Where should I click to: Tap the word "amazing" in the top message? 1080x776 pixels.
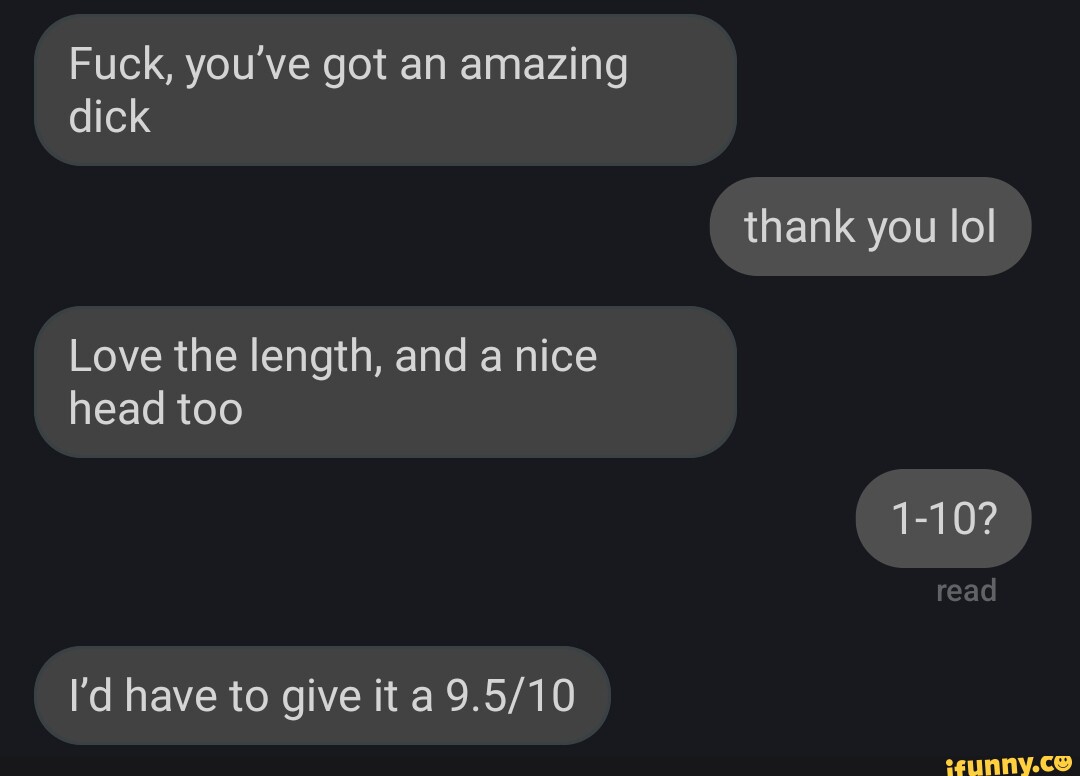coord(543,66)
